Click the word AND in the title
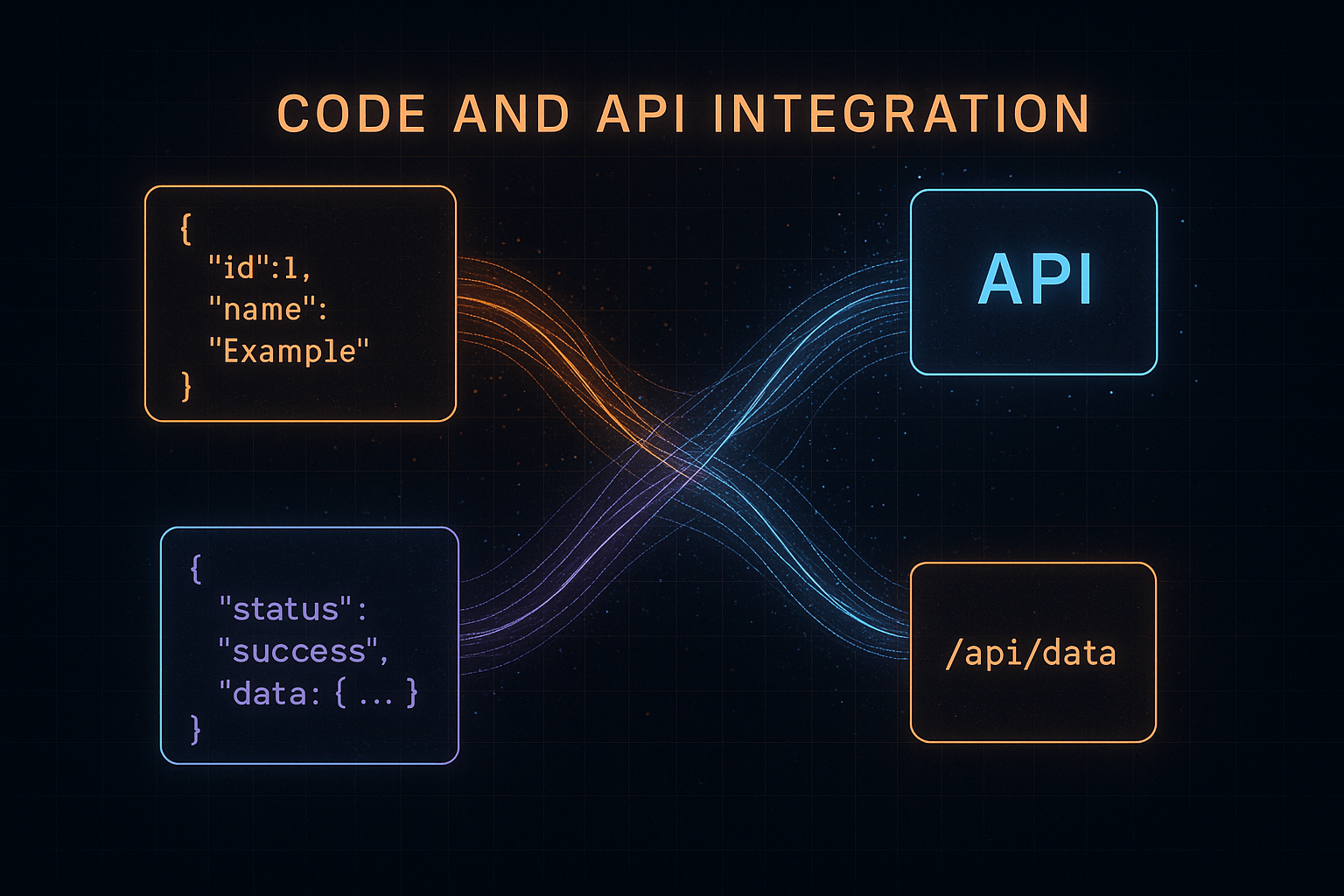Image resolution: width=1344 pixels, height=896 pixels. tap(512, 115)
